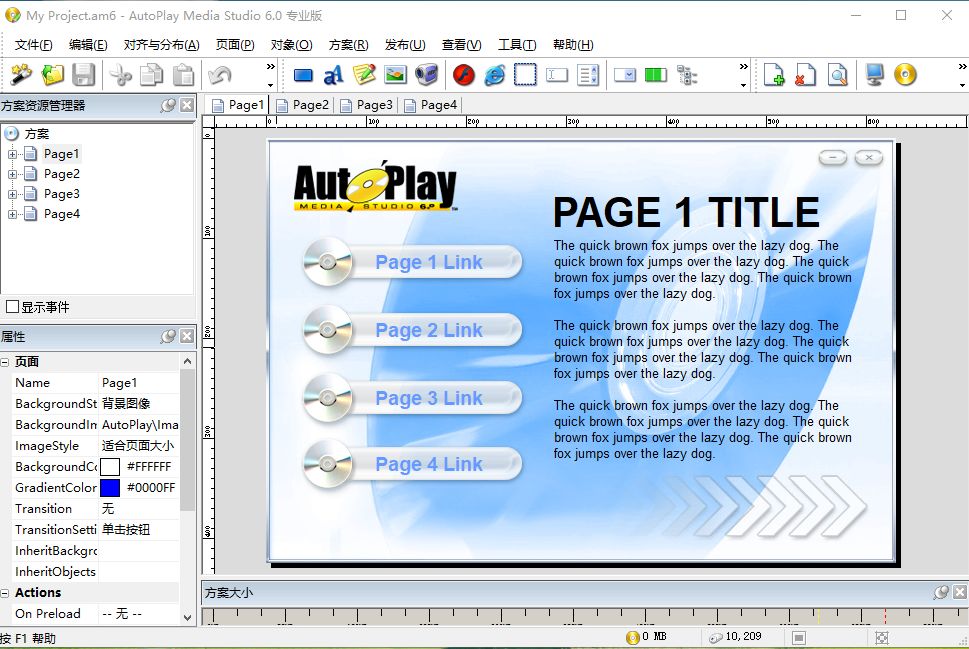Insert a Flash object from toolbar

pos(463,75)
